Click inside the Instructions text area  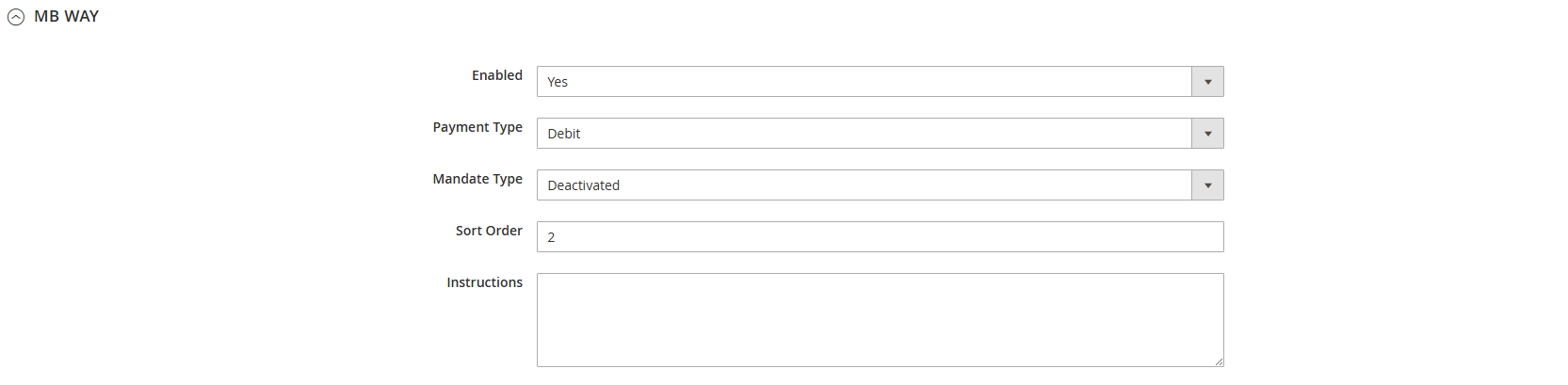point(880,320)
